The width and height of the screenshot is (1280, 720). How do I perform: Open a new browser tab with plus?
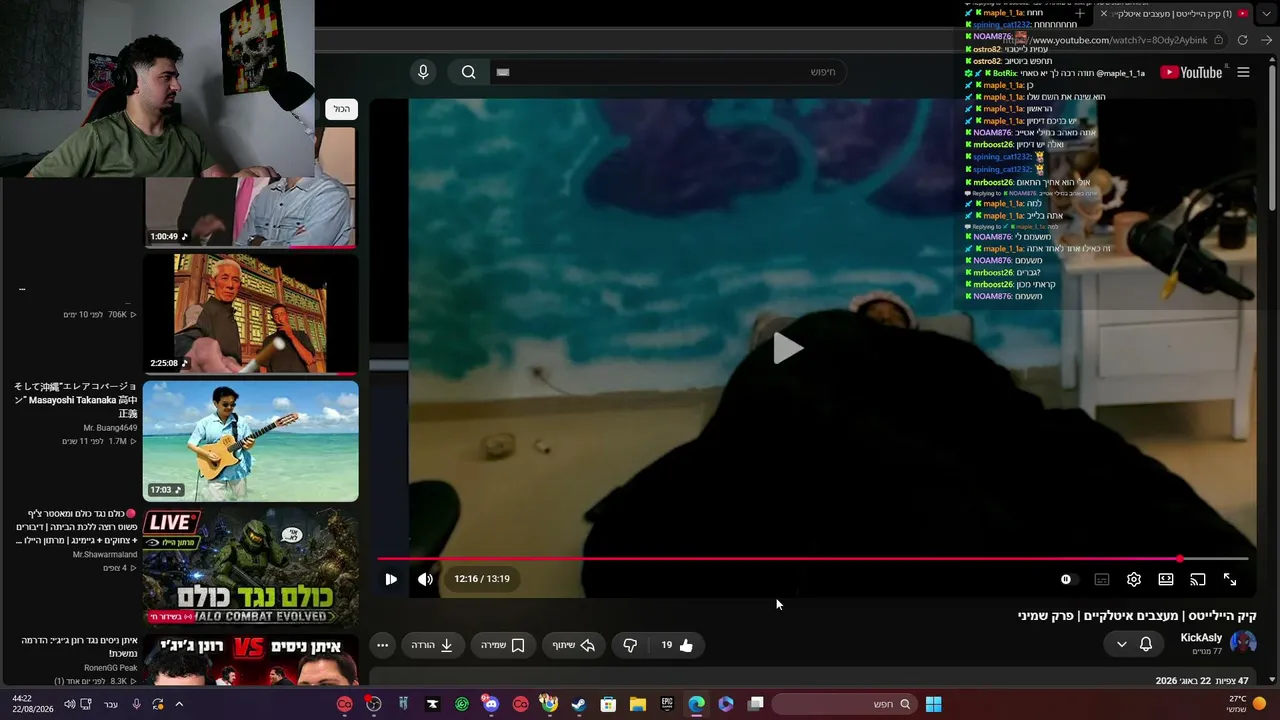click(x=1080, y=14)
